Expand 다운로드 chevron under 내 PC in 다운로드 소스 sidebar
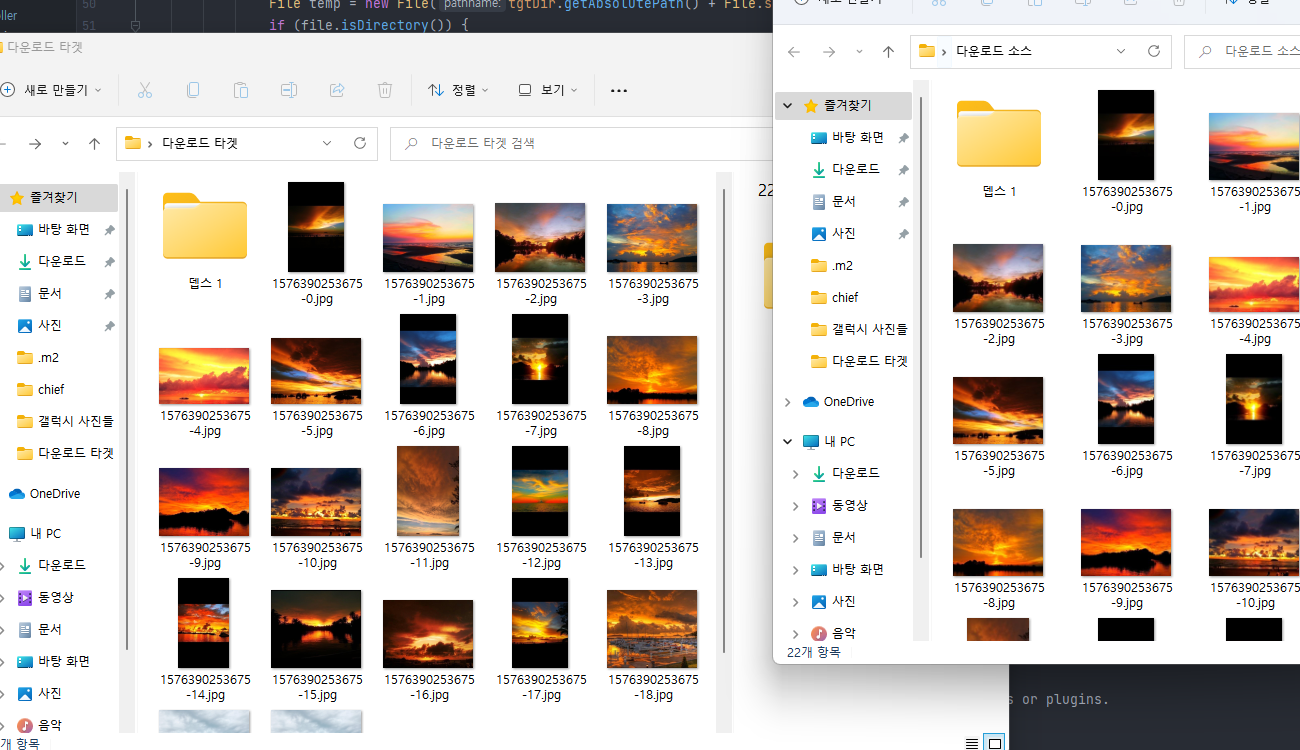This screenshot has height=750, width=1300. 796,473
